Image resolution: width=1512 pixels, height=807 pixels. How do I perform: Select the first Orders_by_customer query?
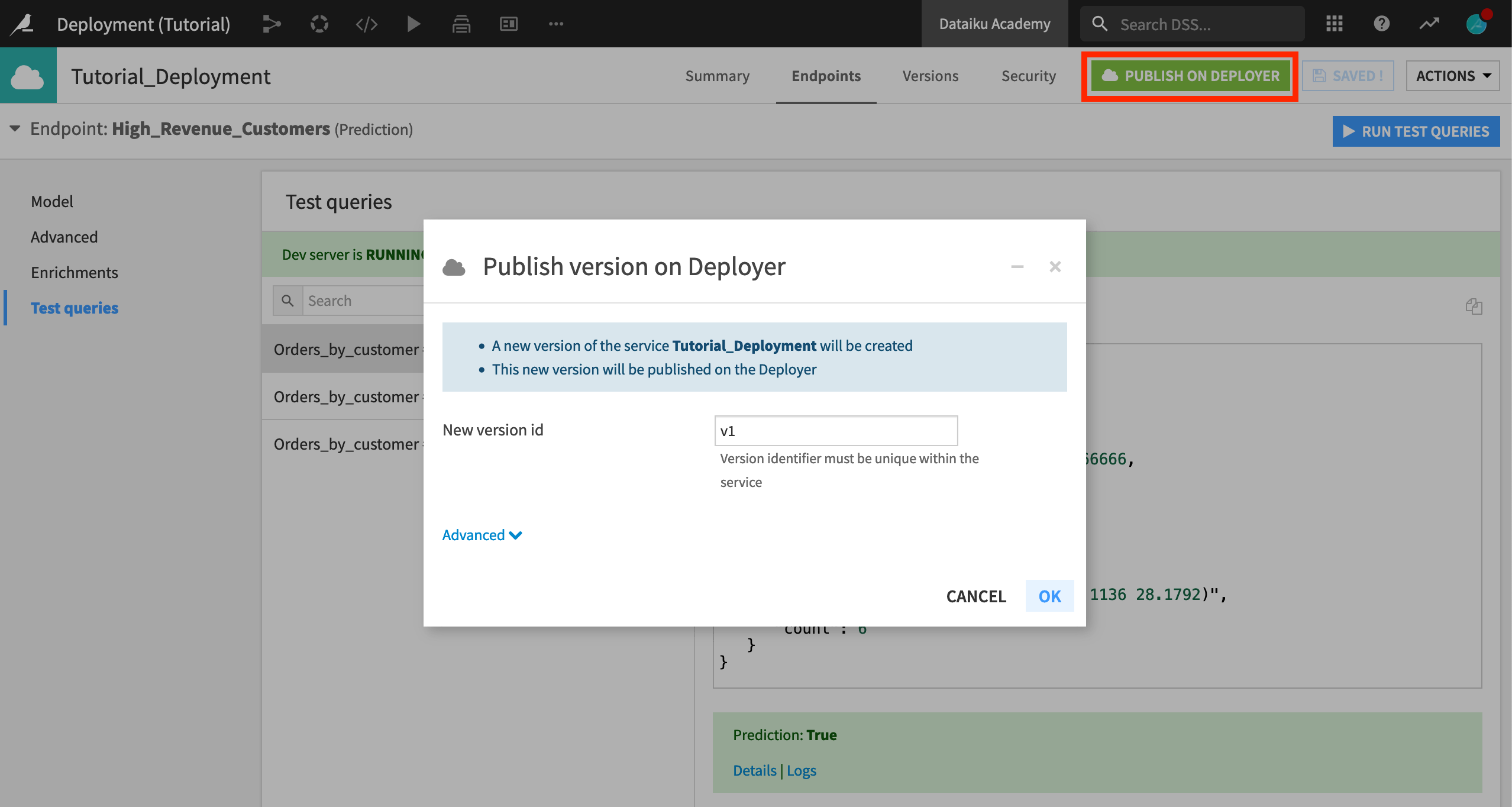click(x=343, y=349)
